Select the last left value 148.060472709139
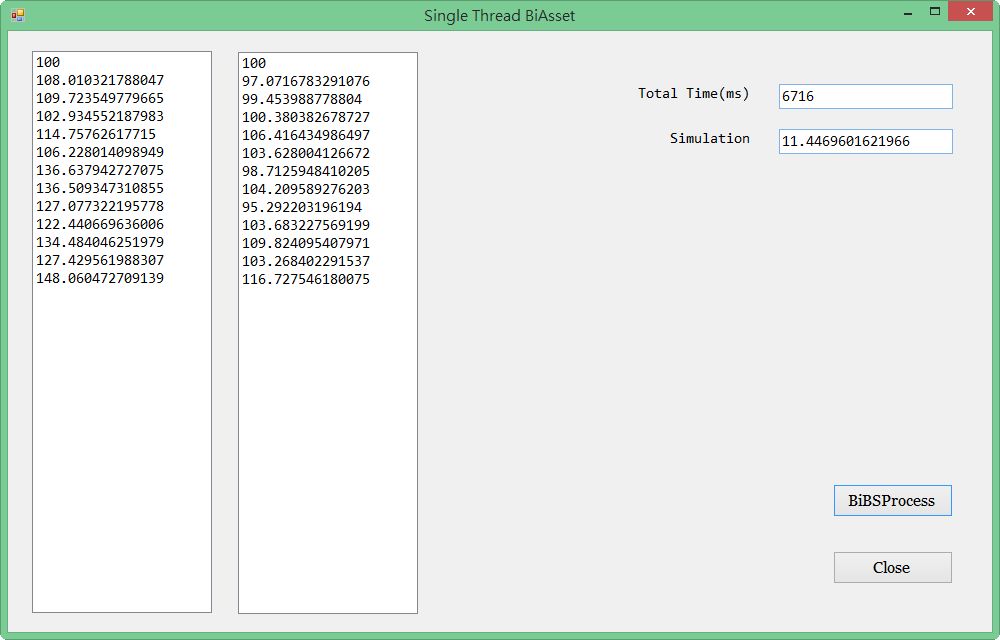The image size is (1000, 640). tap(100, 278)
